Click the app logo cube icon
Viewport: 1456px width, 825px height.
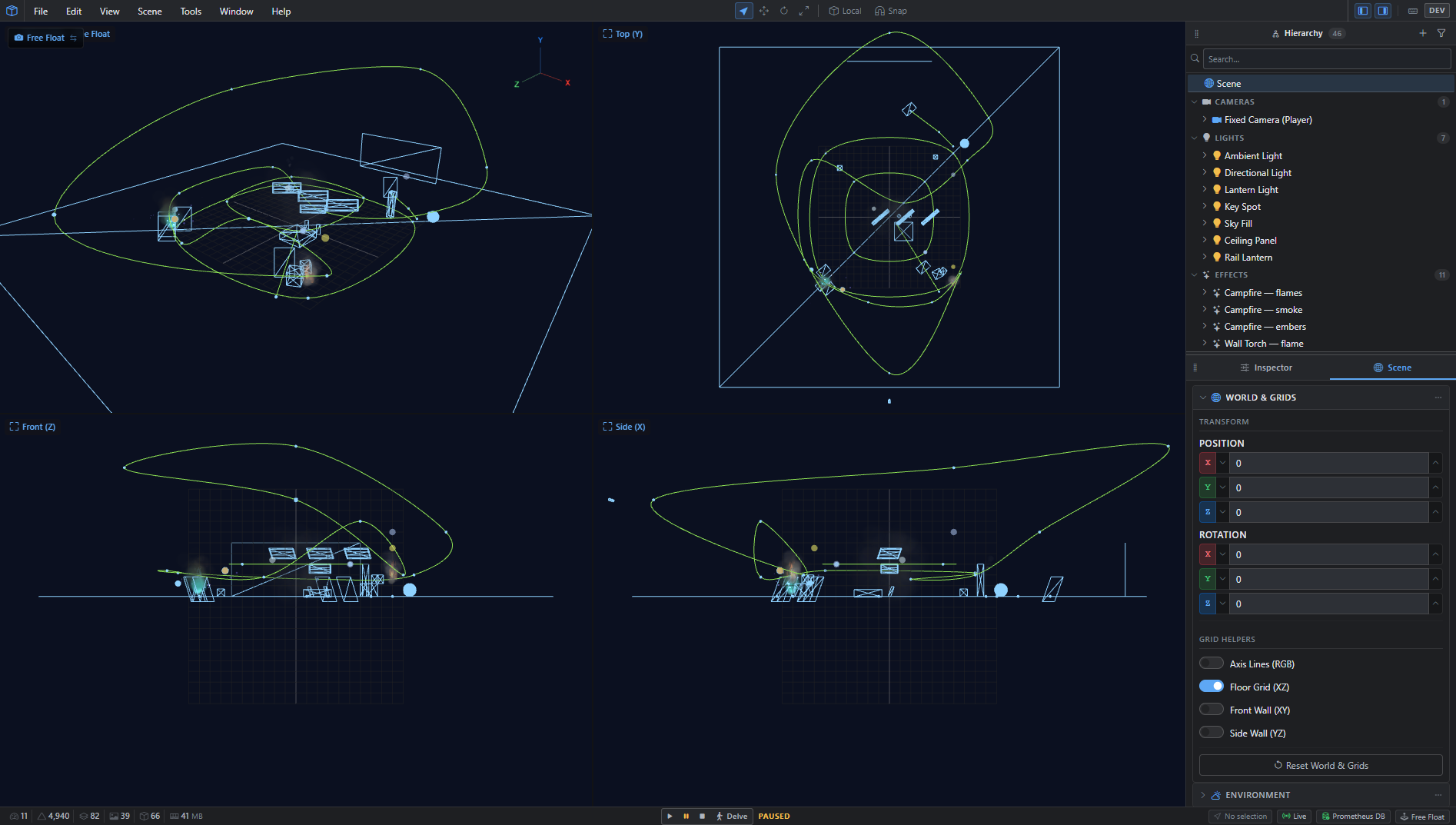coord(12,11)
